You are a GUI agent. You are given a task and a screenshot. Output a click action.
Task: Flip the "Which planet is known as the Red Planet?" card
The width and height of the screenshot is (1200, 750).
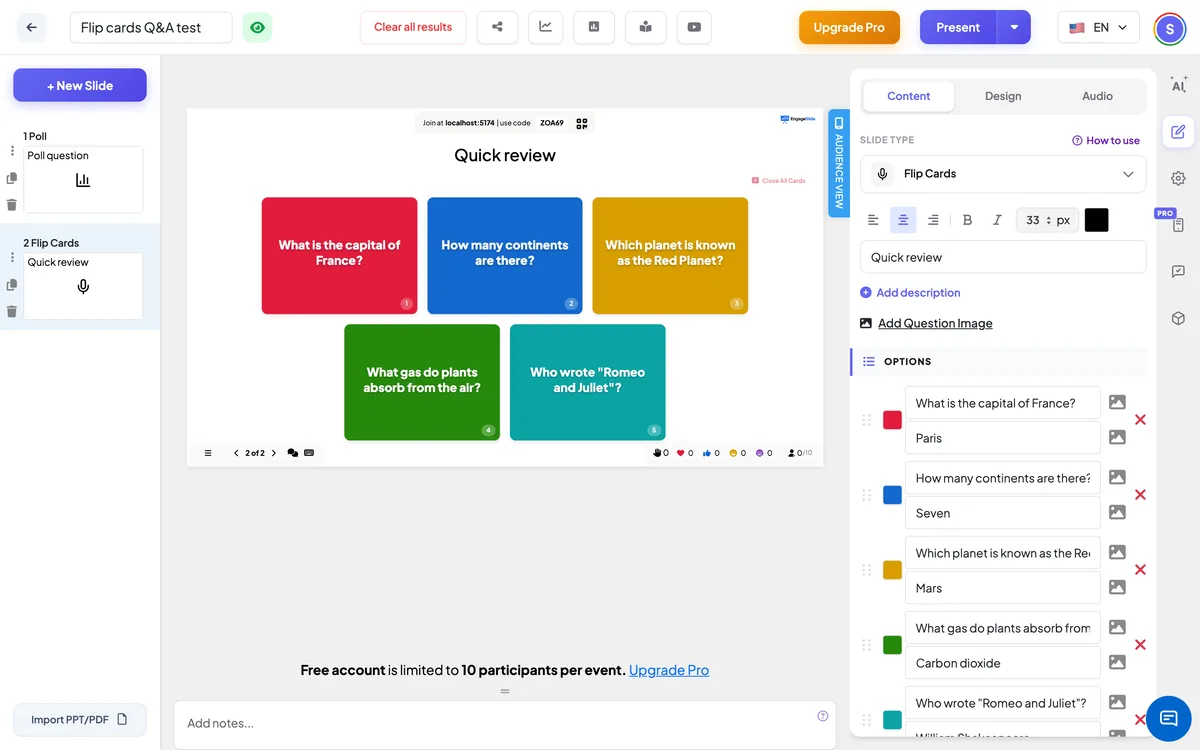(x=670, y=256)
